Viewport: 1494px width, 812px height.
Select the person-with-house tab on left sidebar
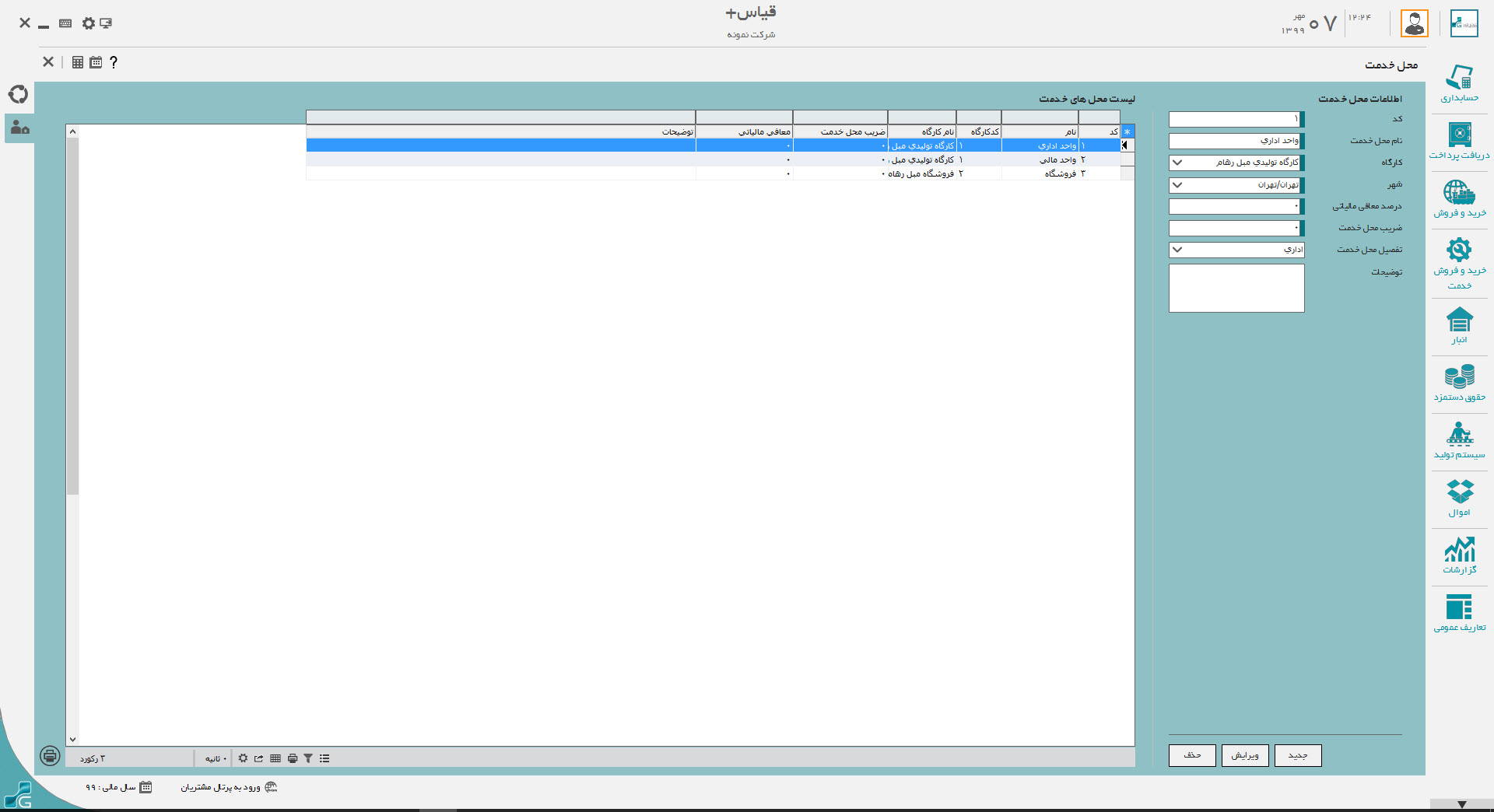pyautogui.click(x=19, y=128)
